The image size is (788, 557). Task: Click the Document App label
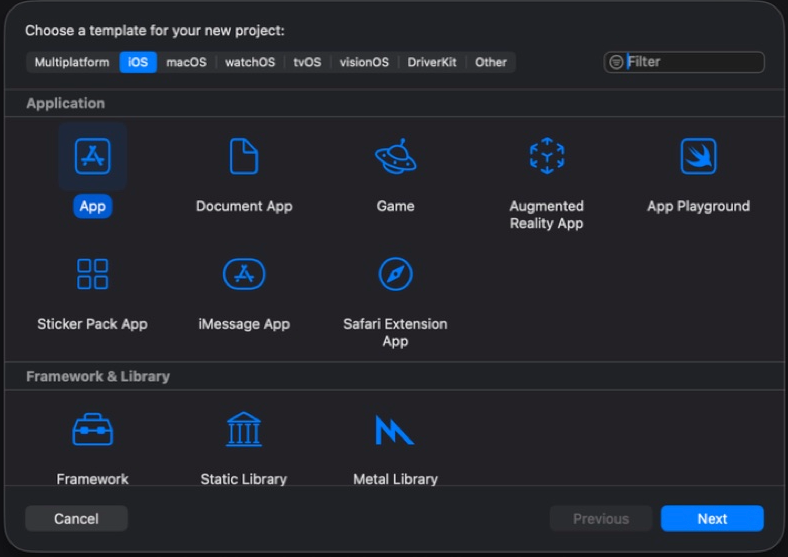click(244, 206)
